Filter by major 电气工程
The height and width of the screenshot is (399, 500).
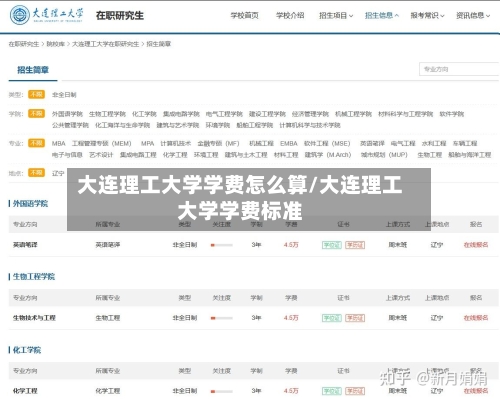pos(403,144)
